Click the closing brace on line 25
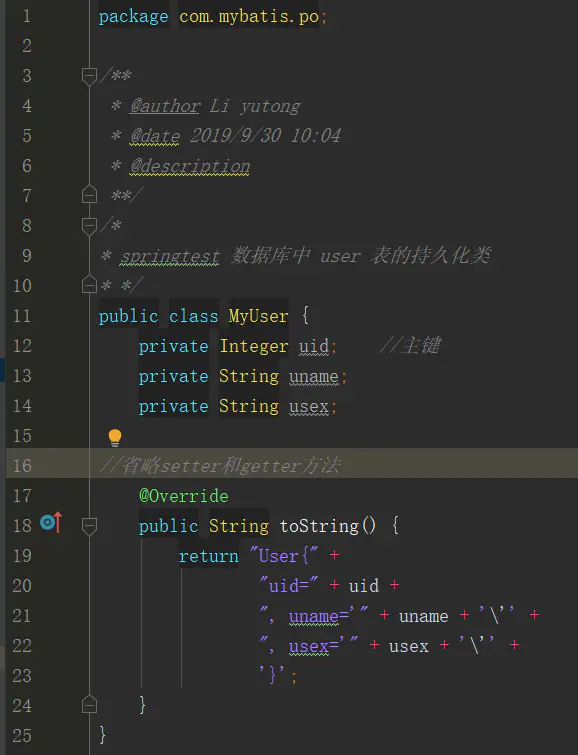578x755 pixels. (102, 735)
